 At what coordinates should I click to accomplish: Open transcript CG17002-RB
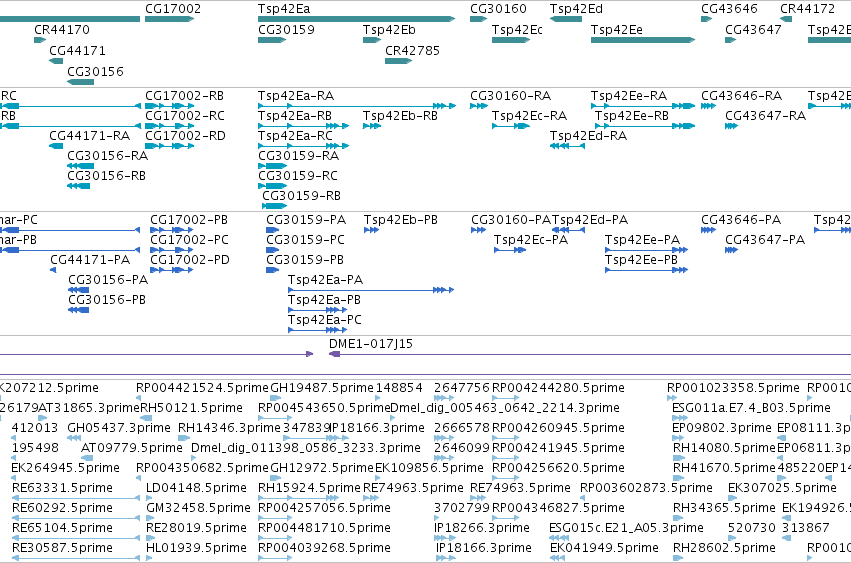pos(184,96)
